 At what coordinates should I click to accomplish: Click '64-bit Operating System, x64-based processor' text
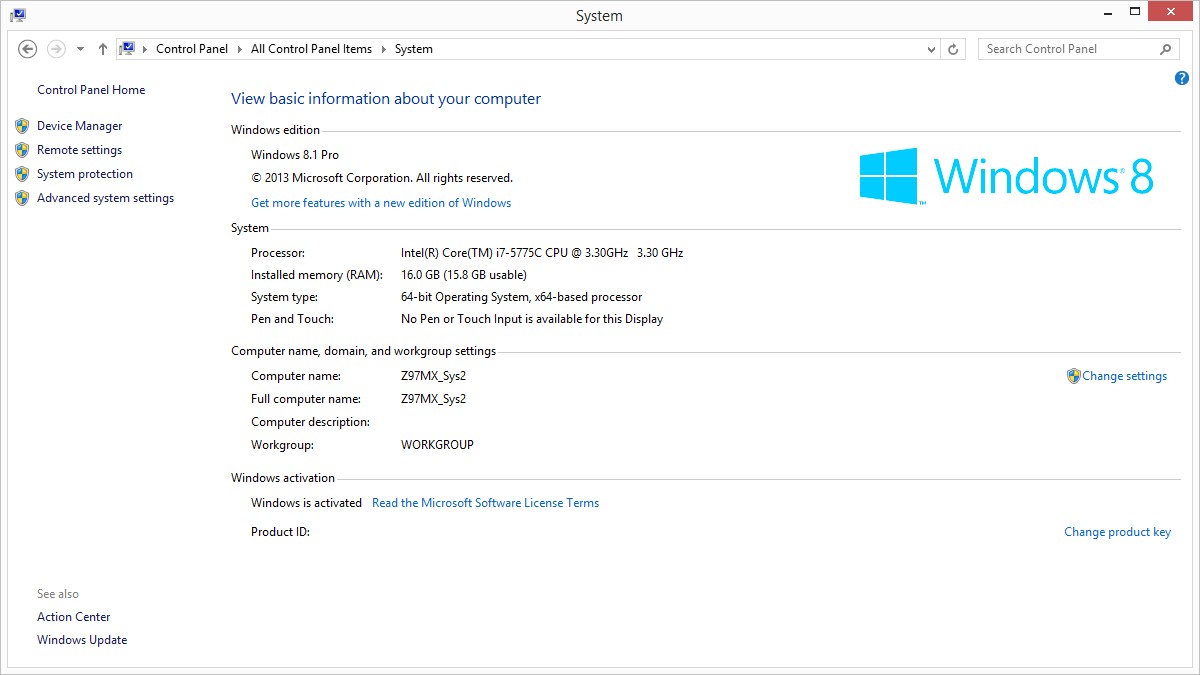(x=521, y=297)
